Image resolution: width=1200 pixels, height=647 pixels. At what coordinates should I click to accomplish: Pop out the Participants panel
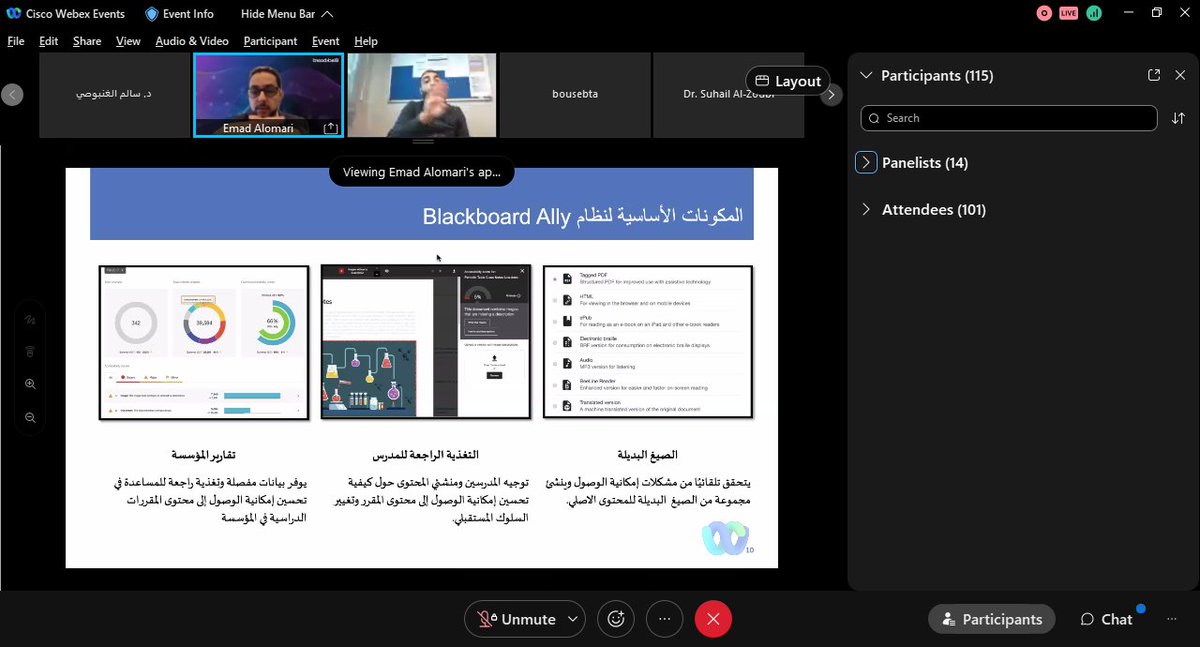[1153, 75]
